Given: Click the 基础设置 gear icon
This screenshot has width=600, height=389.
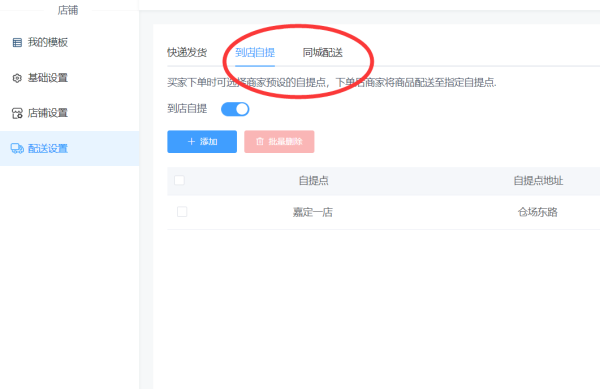Looking at the screenshot, I should [x=17, y=78].
